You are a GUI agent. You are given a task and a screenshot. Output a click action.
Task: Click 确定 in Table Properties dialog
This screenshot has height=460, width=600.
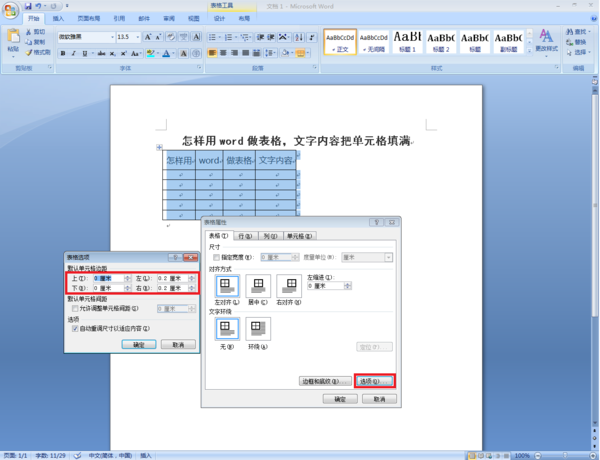(x=340, y=399)
